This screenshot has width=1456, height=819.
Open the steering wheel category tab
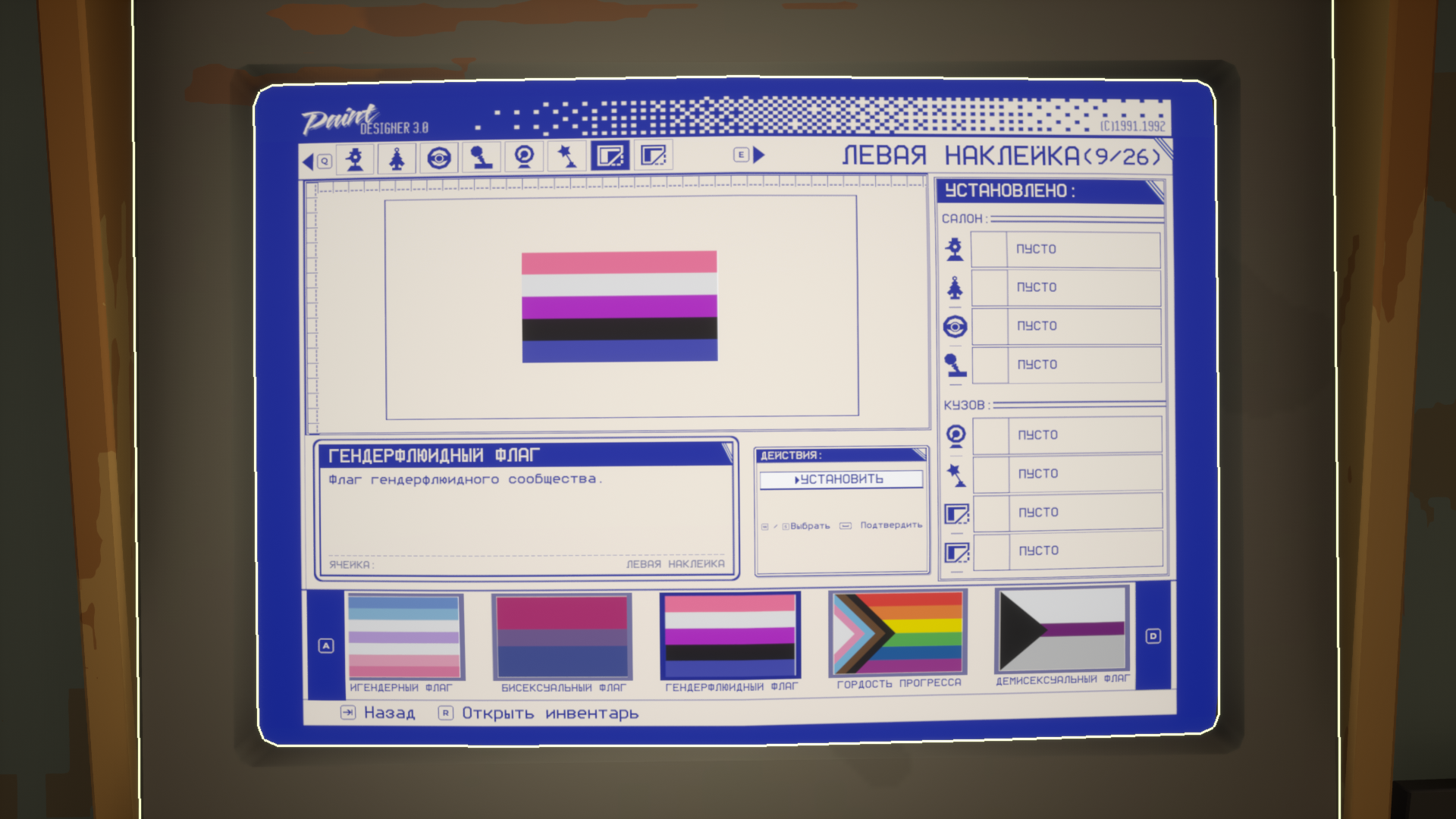(439, 158)
